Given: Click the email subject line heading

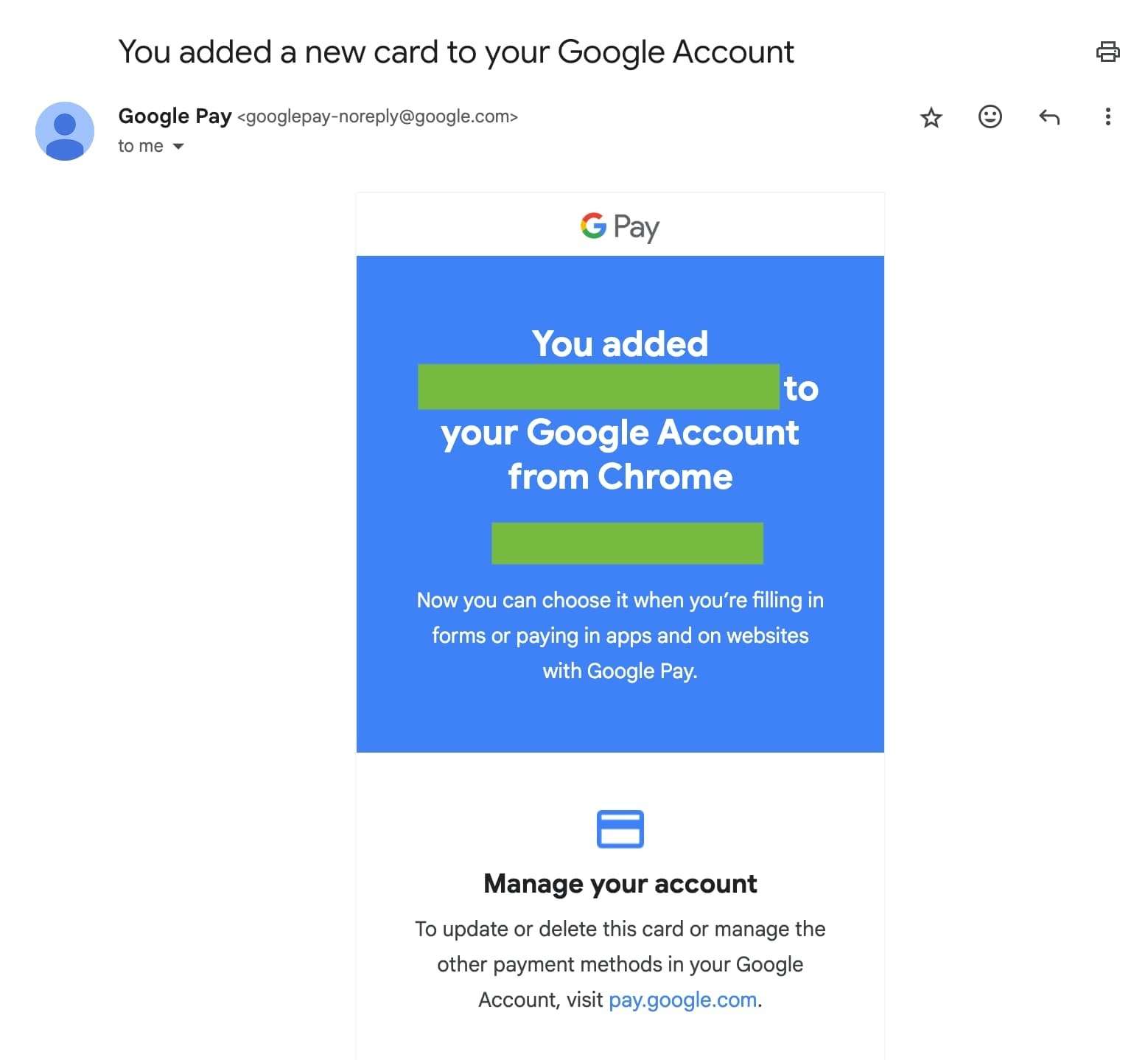Looking at the screenshot, I should tap(455, 52).
